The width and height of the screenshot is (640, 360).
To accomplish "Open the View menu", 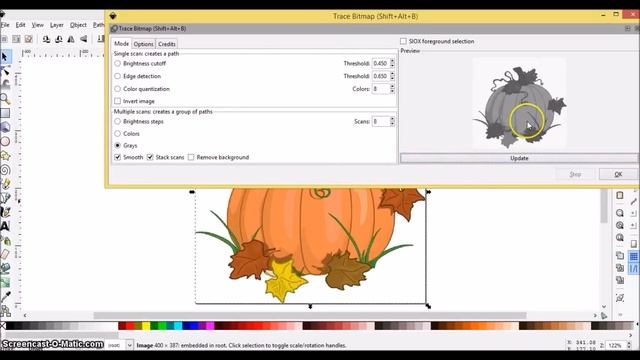I will click(x=38, y=25).
